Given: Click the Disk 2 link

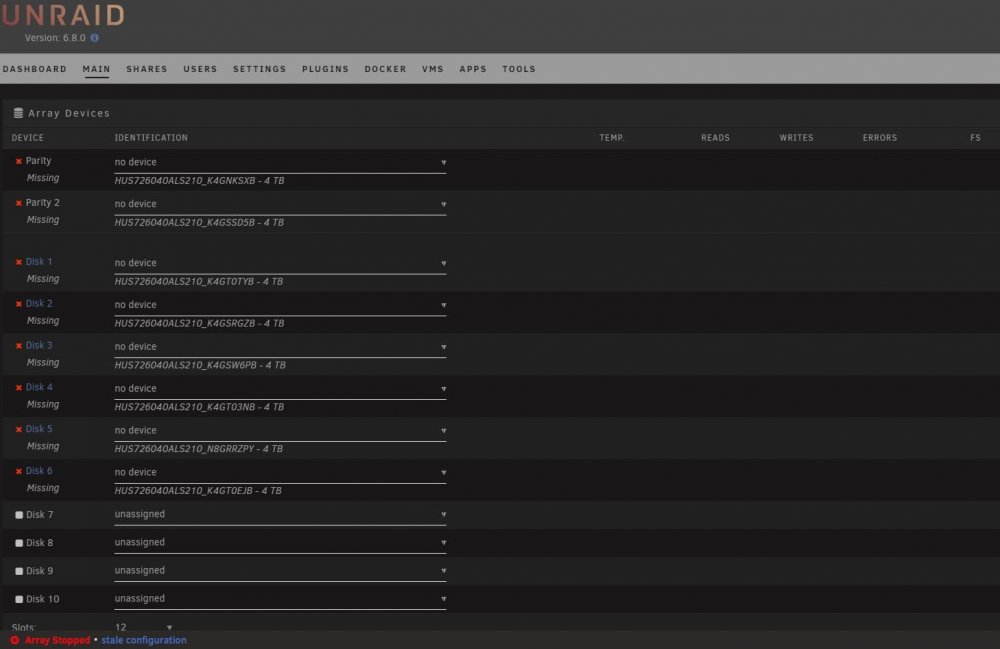Looking at the screenshot, I should coord(39,303).
